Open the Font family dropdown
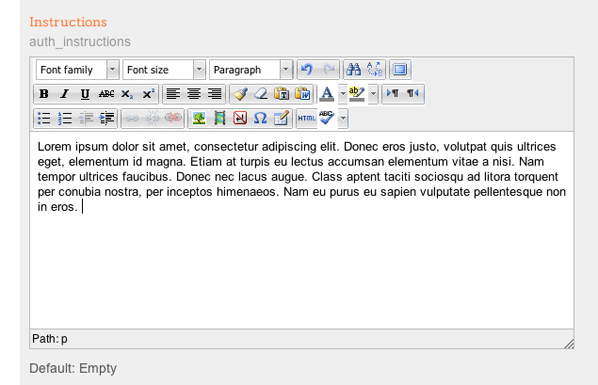Image resolution: width=598 pixels, height=385 pixels. tap(77, 70)
